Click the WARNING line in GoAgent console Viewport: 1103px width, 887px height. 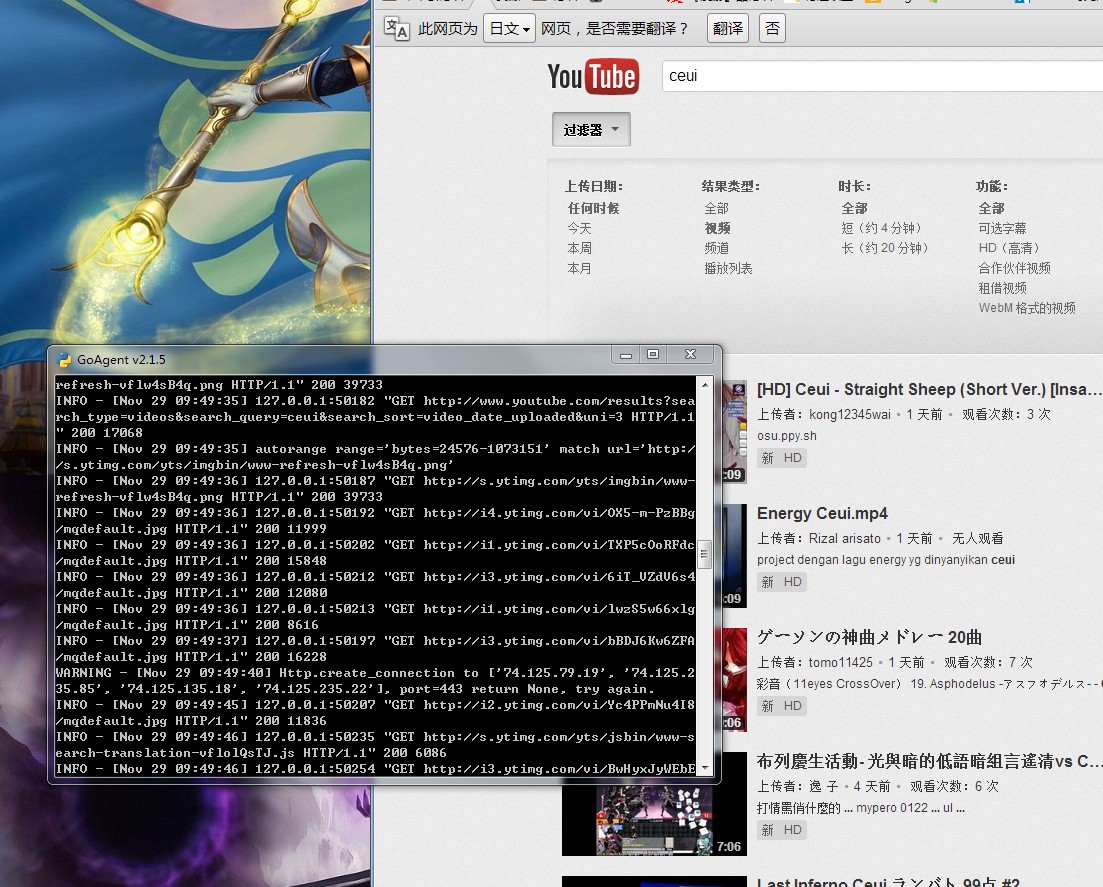point(375,681)
